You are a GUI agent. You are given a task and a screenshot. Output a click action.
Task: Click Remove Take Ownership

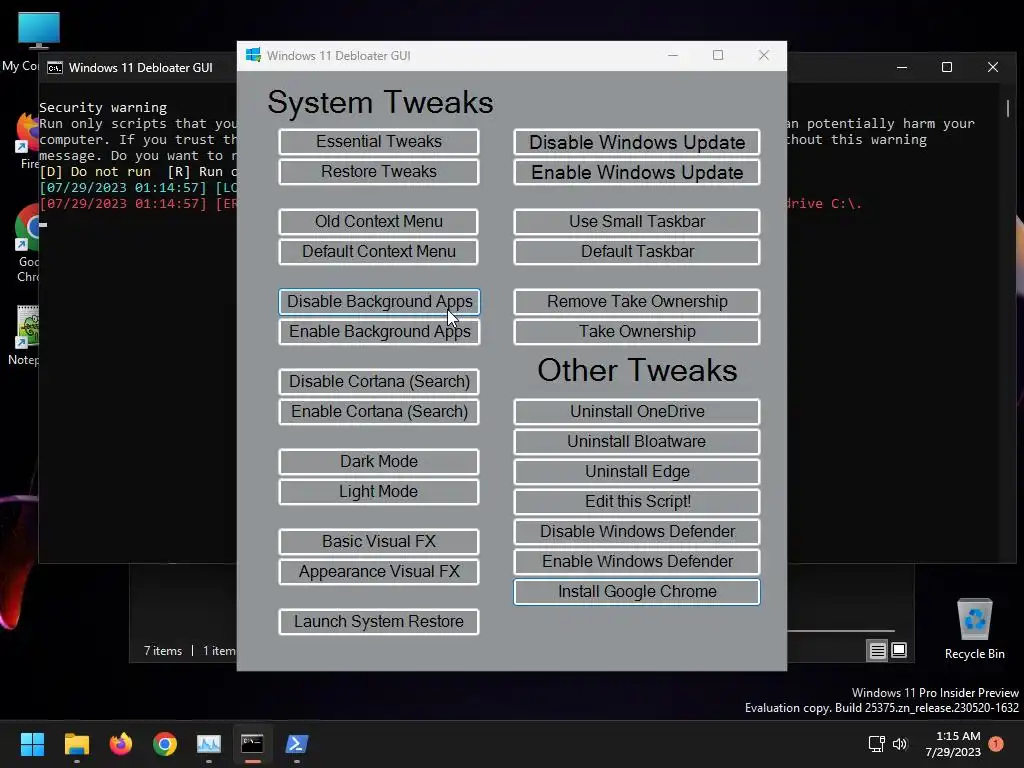click(637, 302)
